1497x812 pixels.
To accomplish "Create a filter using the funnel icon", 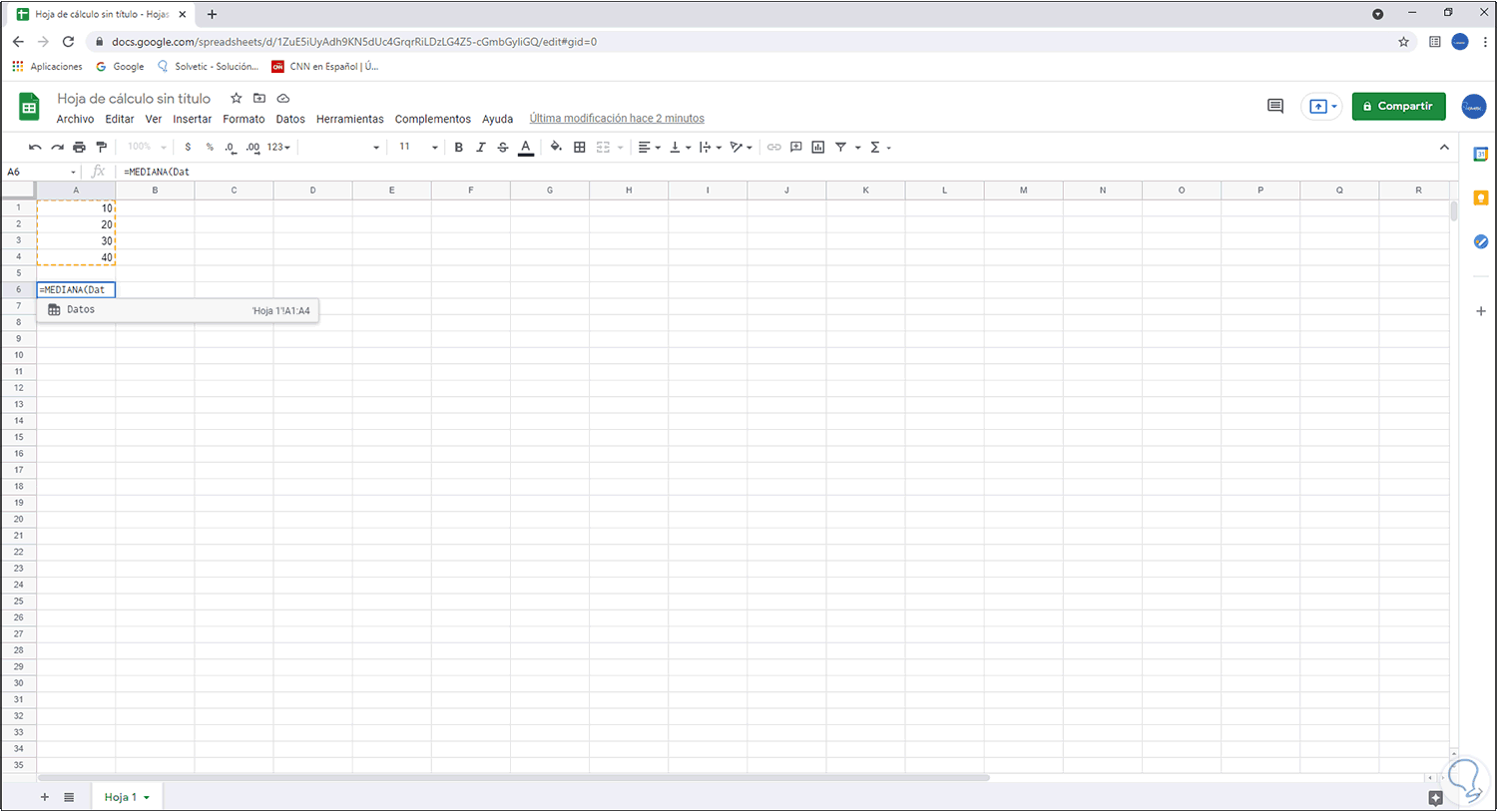I will click(841, 147).
